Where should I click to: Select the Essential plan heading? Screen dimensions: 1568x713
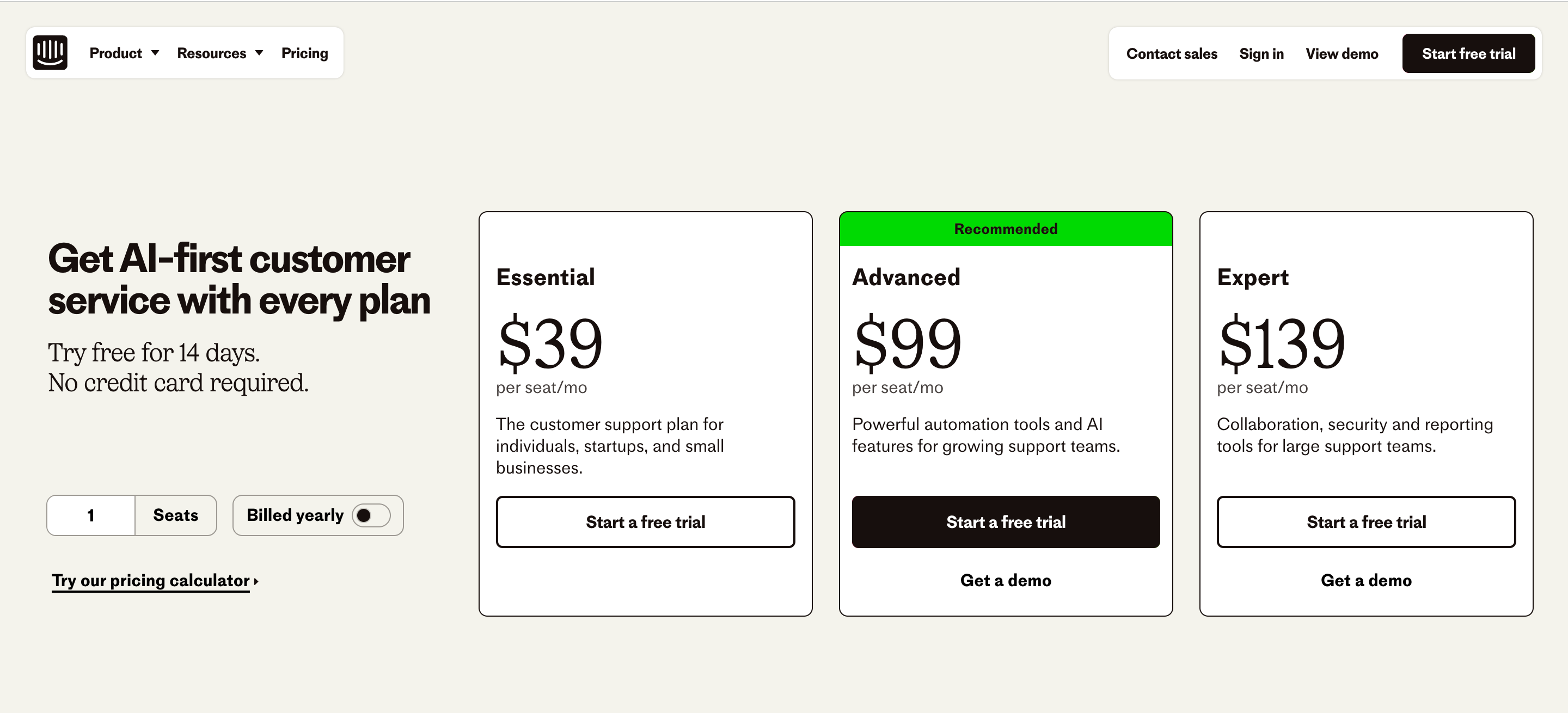[546, 278]
